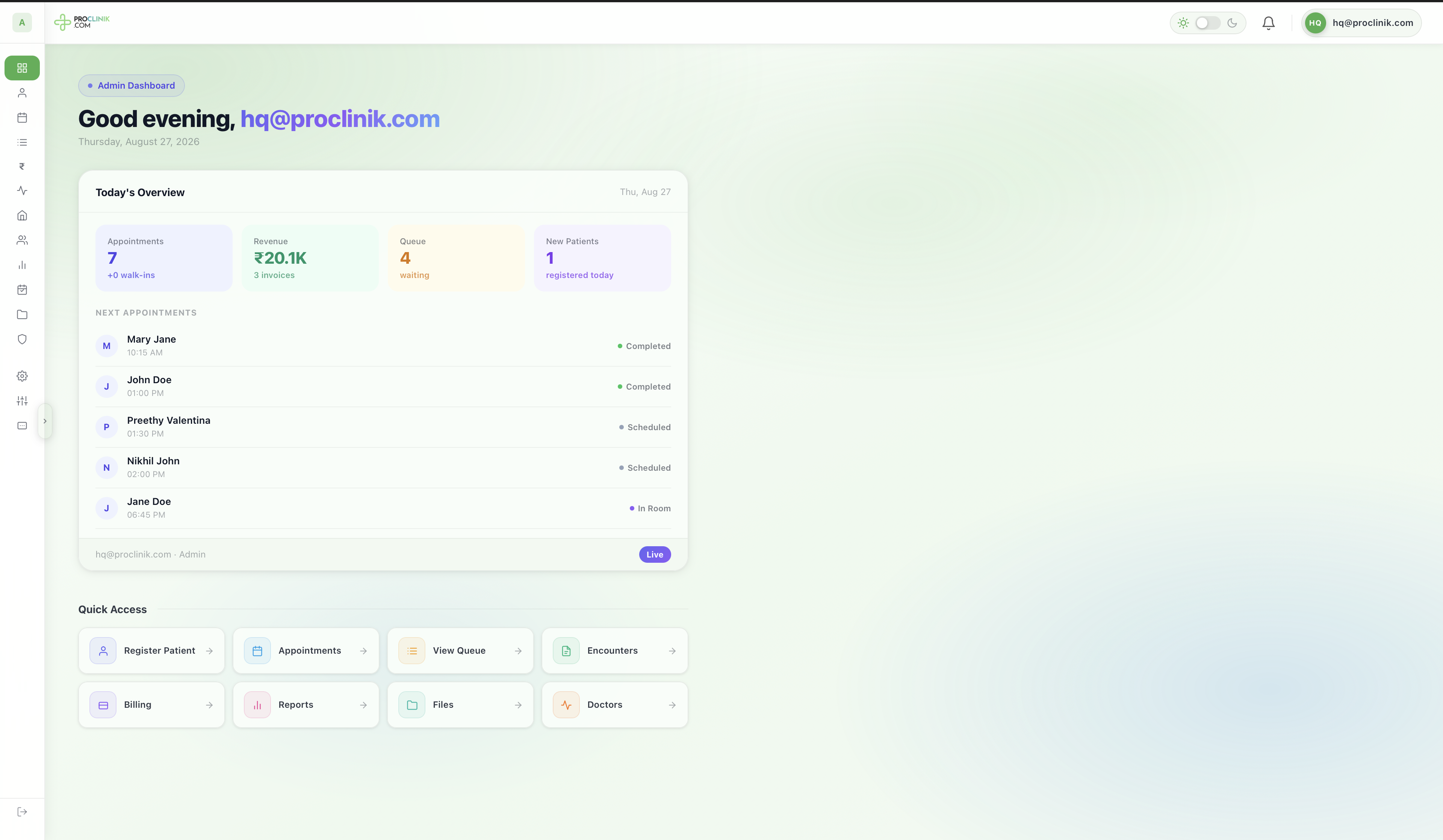Click the rupee billing sidebar icon
Image resolution: width=1443 pixels, height=840 pixels.
point(22,167)
